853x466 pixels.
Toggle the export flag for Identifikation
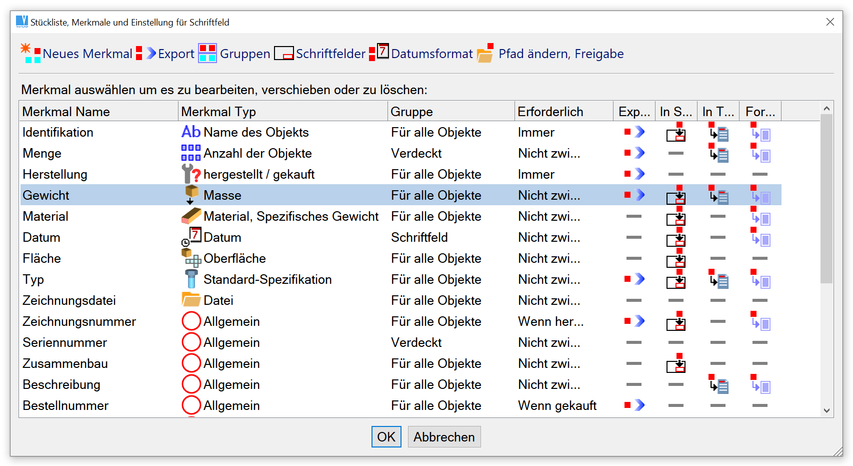[x=633, y=132]
